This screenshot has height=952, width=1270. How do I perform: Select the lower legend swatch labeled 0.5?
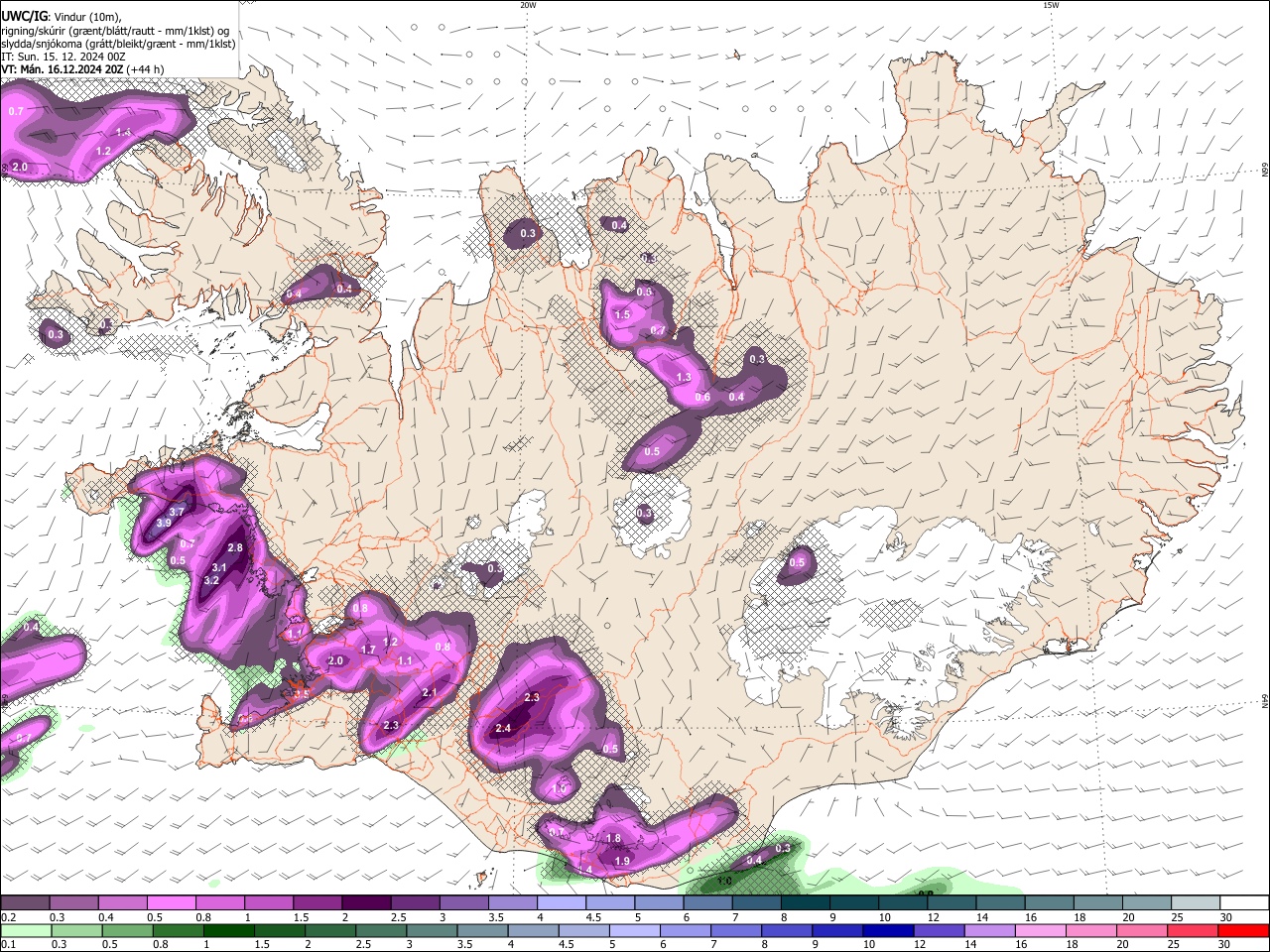pos(126,930)
